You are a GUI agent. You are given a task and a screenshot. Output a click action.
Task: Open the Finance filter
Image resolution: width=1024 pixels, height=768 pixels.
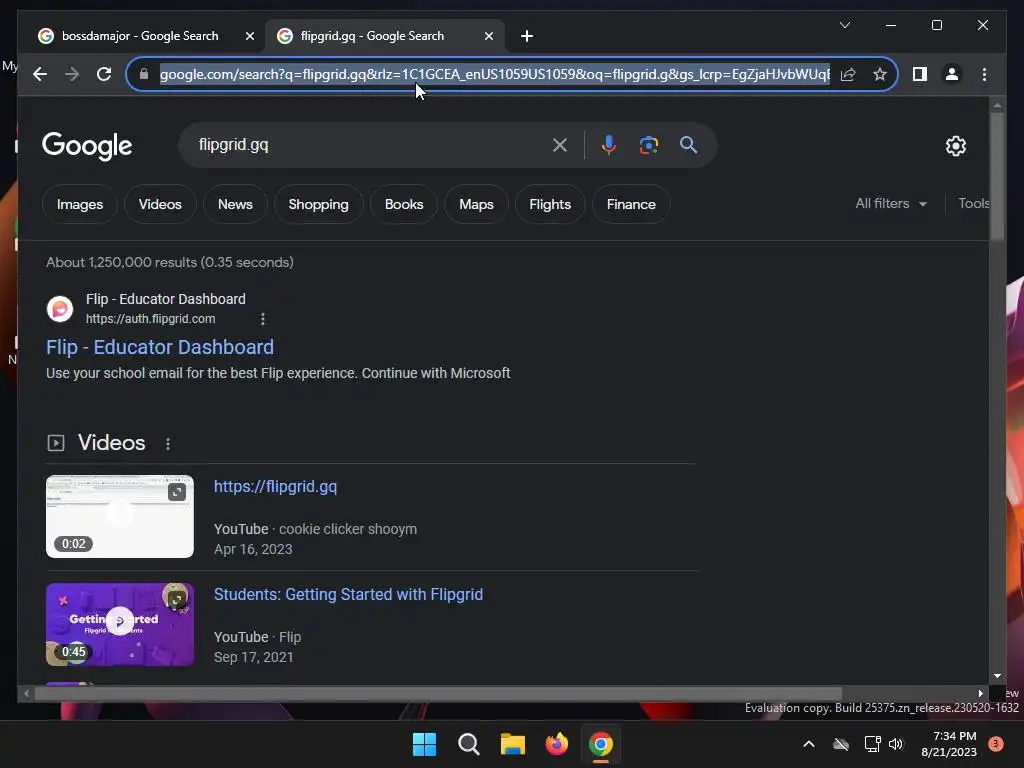631,204
